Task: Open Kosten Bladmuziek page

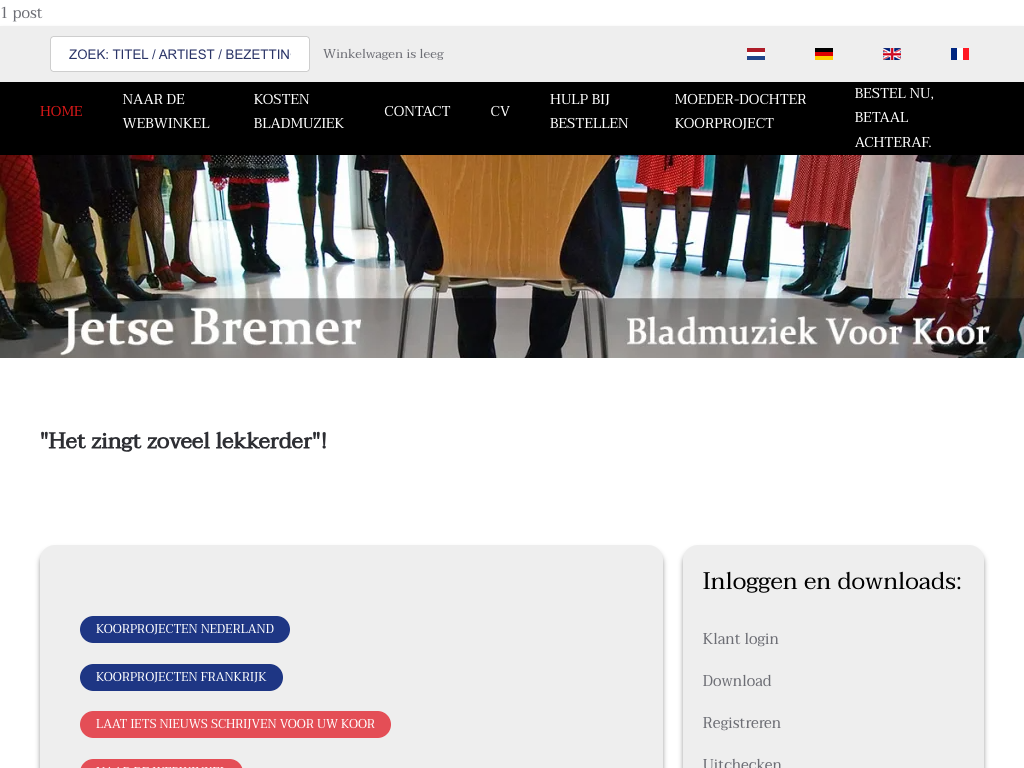Action: pyautogui.click(x=298, y=111)
